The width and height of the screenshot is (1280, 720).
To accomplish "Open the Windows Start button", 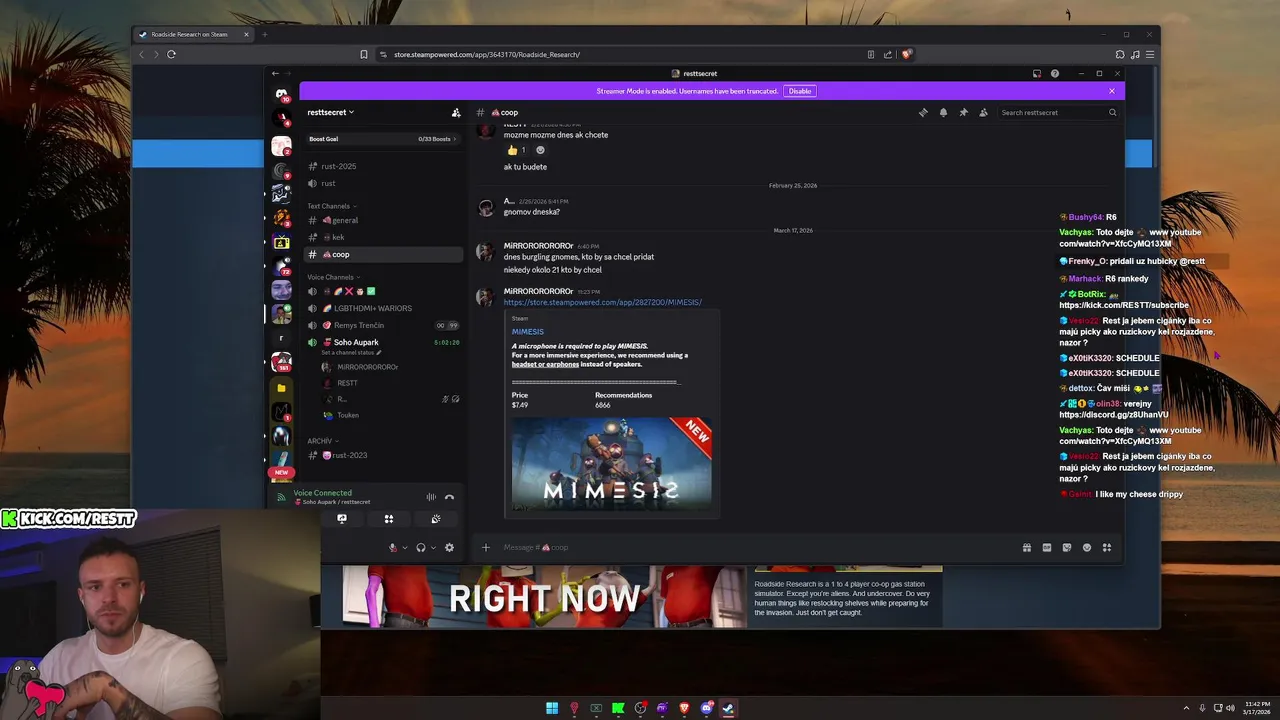I will click(x=552, y=708).
